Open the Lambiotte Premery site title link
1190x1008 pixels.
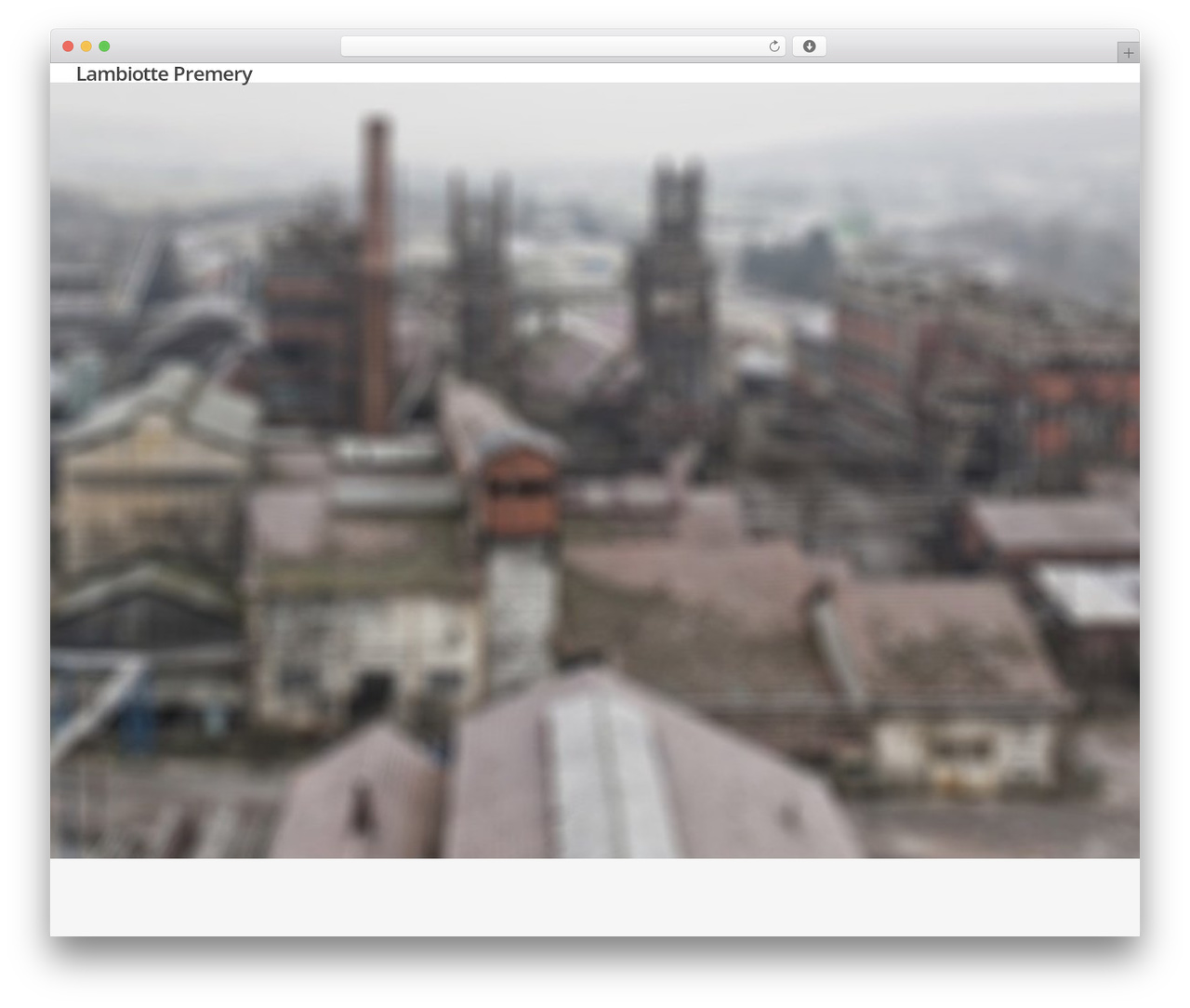coord(164,74)
